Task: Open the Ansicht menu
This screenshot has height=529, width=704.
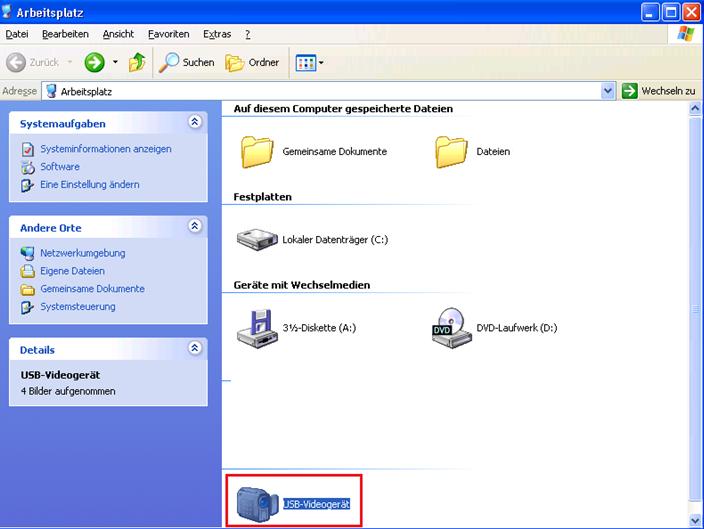Action: (x=118, y=34)
